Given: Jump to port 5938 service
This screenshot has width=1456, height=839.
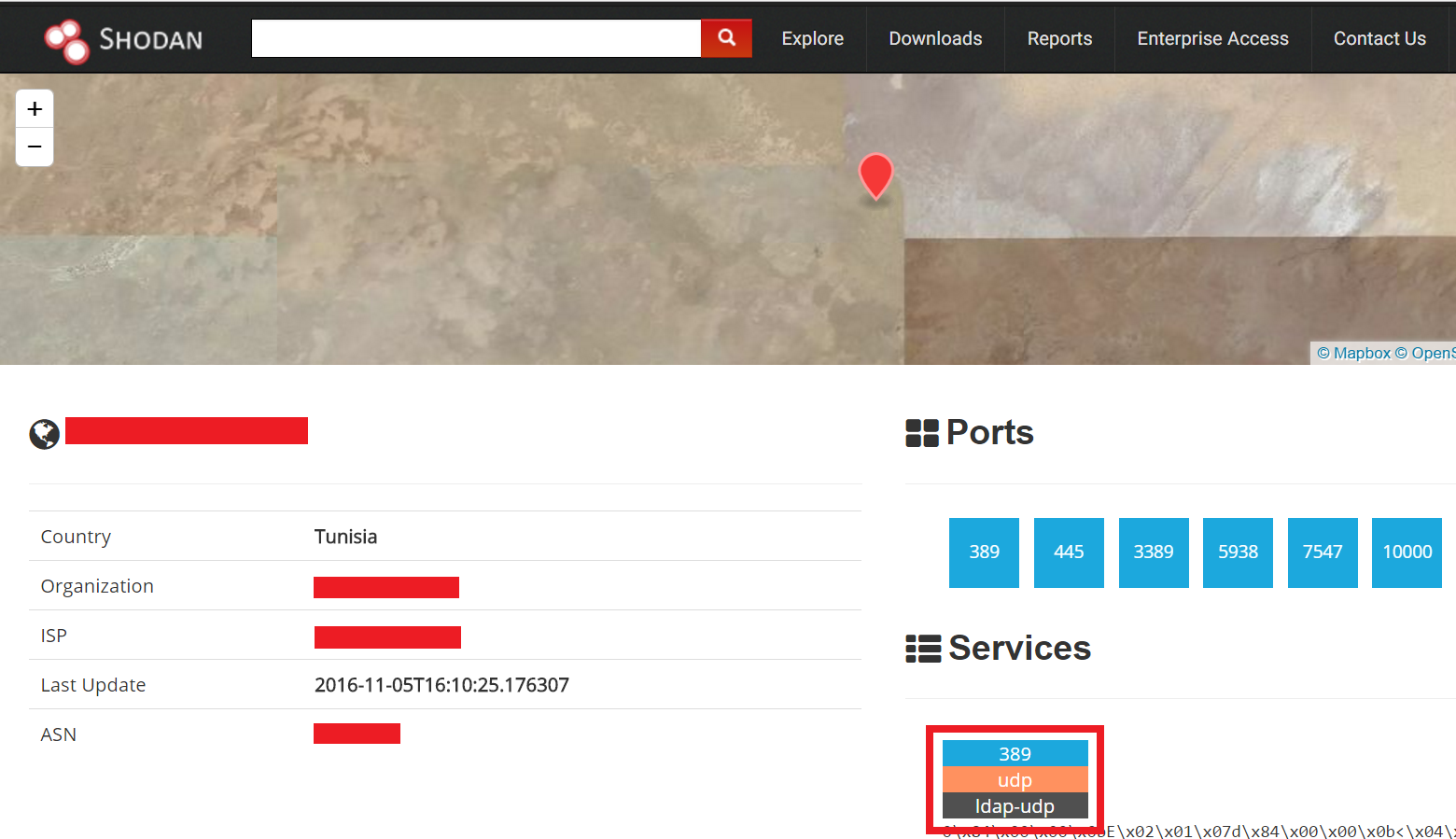Looking at the screenshot, I should 1238,552.
